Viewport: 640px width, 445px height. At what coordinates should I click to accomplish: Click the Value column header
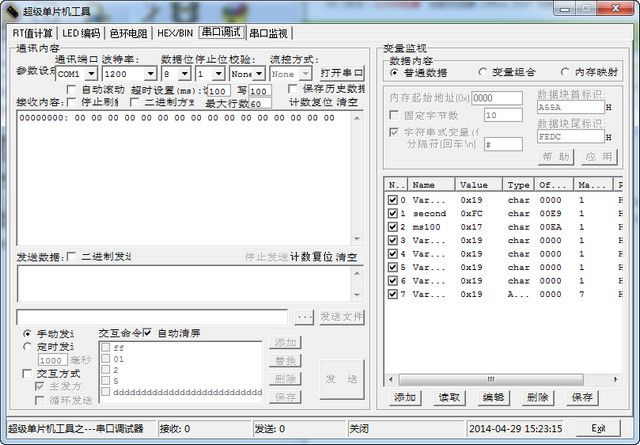pyautogui.click(x=479, y=185)
